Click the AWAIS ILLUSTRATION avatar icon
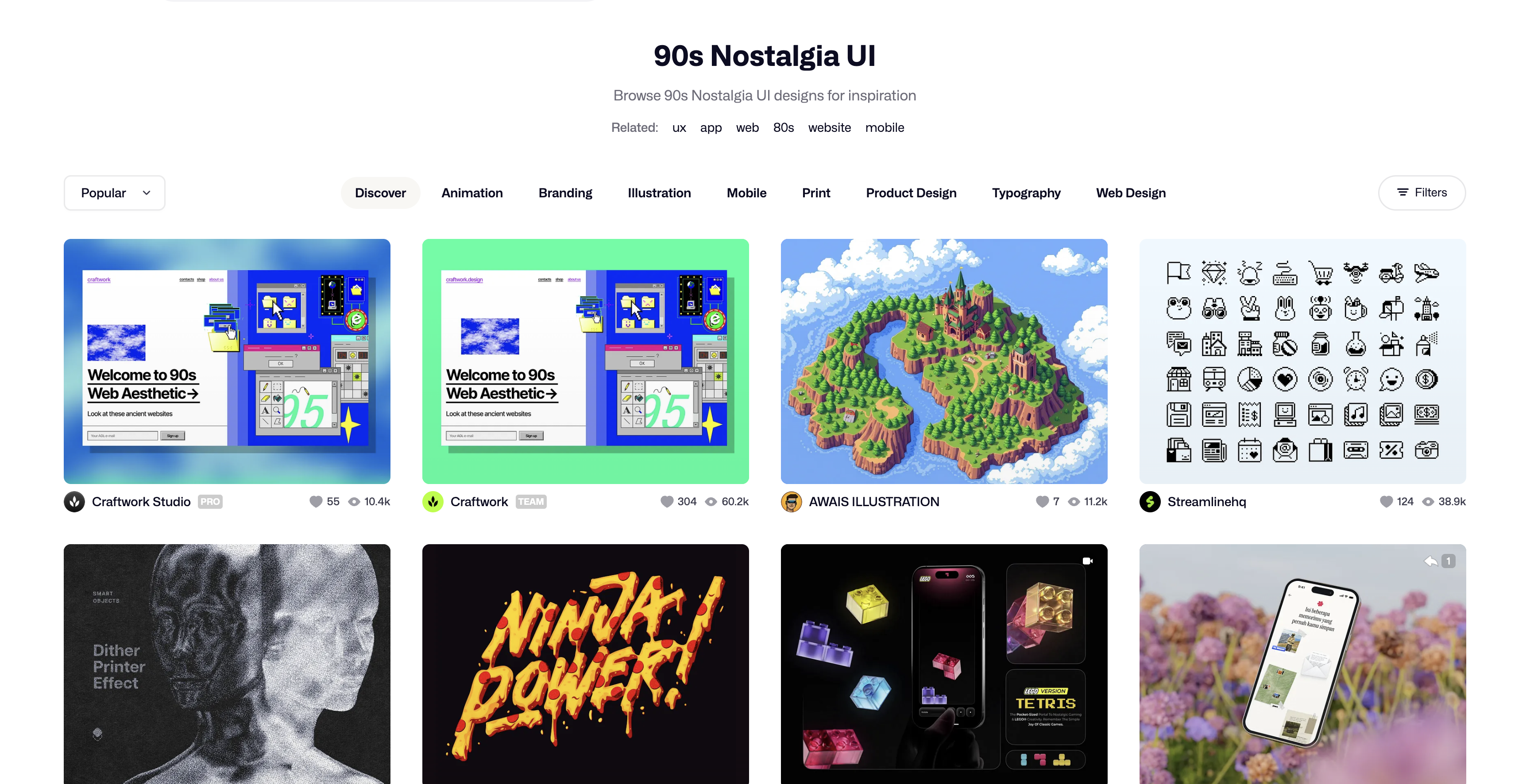The image size is (1530, 784). tap(791, 501)
